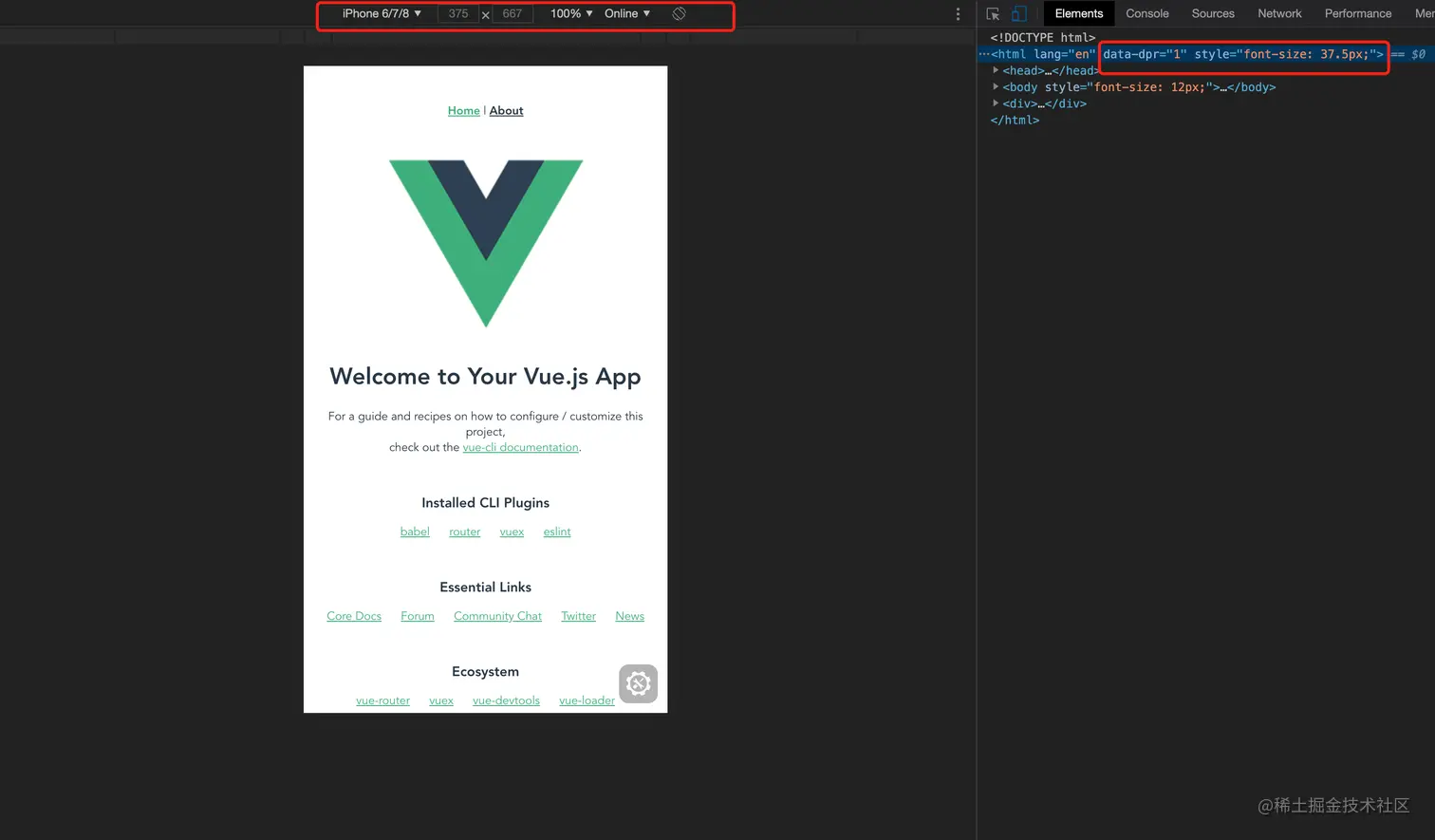Switch to the Performance tab

point(1358,13)
